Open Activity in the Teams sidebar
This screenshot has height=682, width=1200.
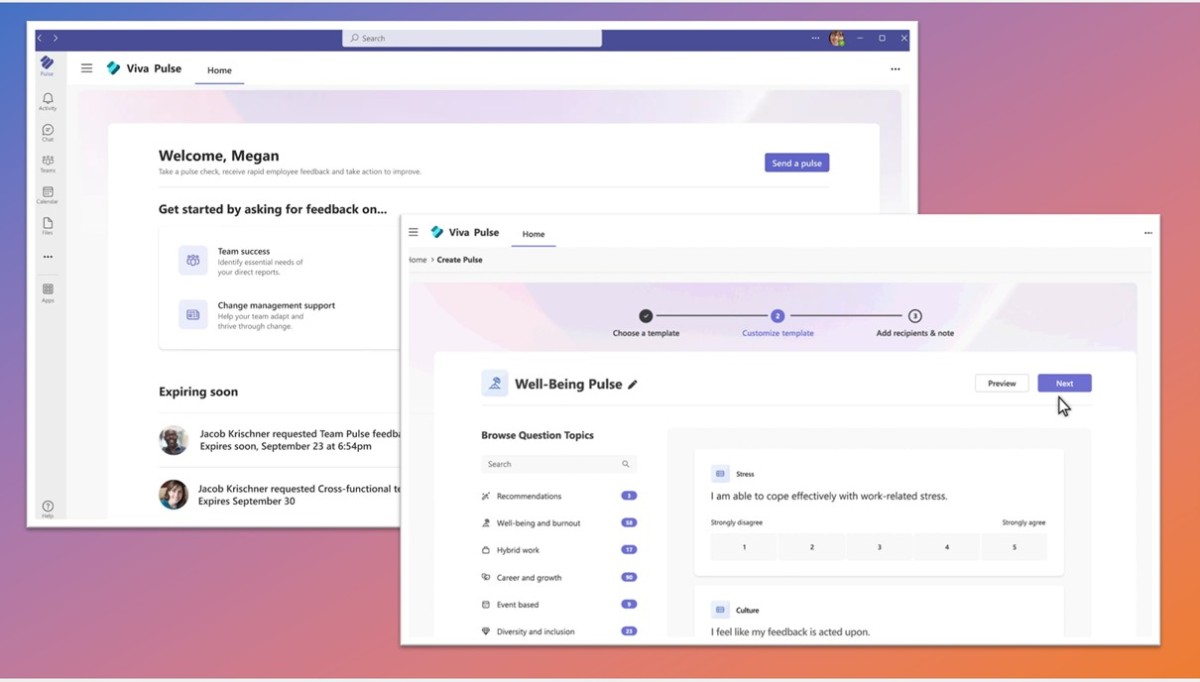47,101
